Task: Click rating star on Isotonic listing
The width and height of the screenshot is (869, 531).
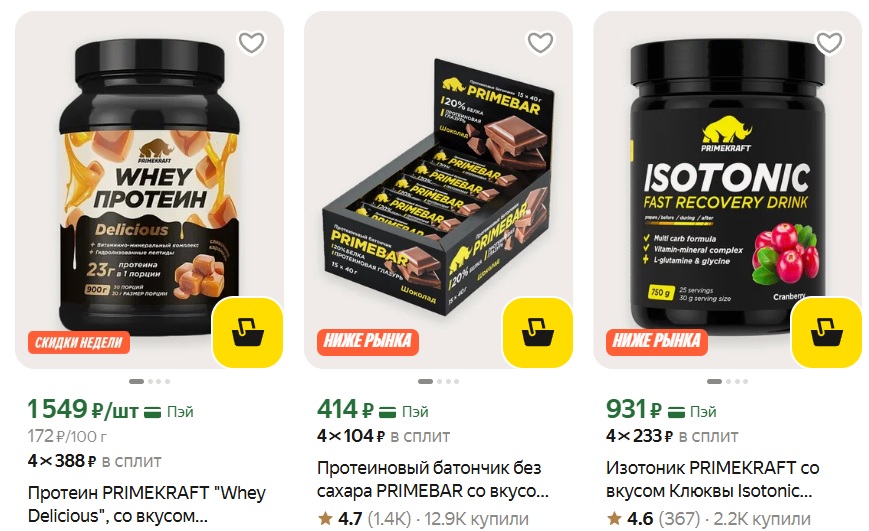Action: 614,519
